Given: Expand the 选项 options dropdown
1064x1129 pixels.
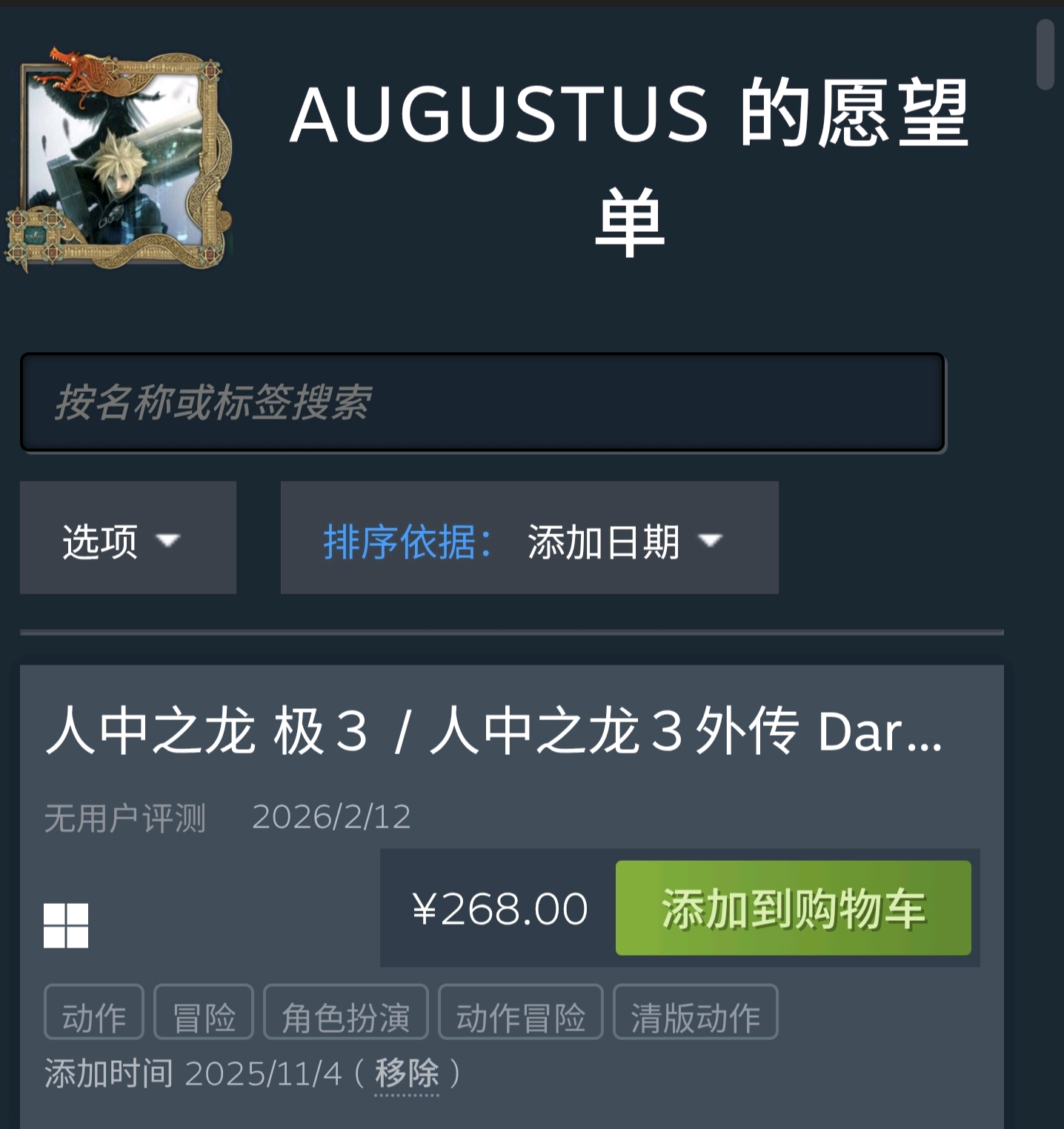Looking at the screenshot, I should click(x=128, y=538).
